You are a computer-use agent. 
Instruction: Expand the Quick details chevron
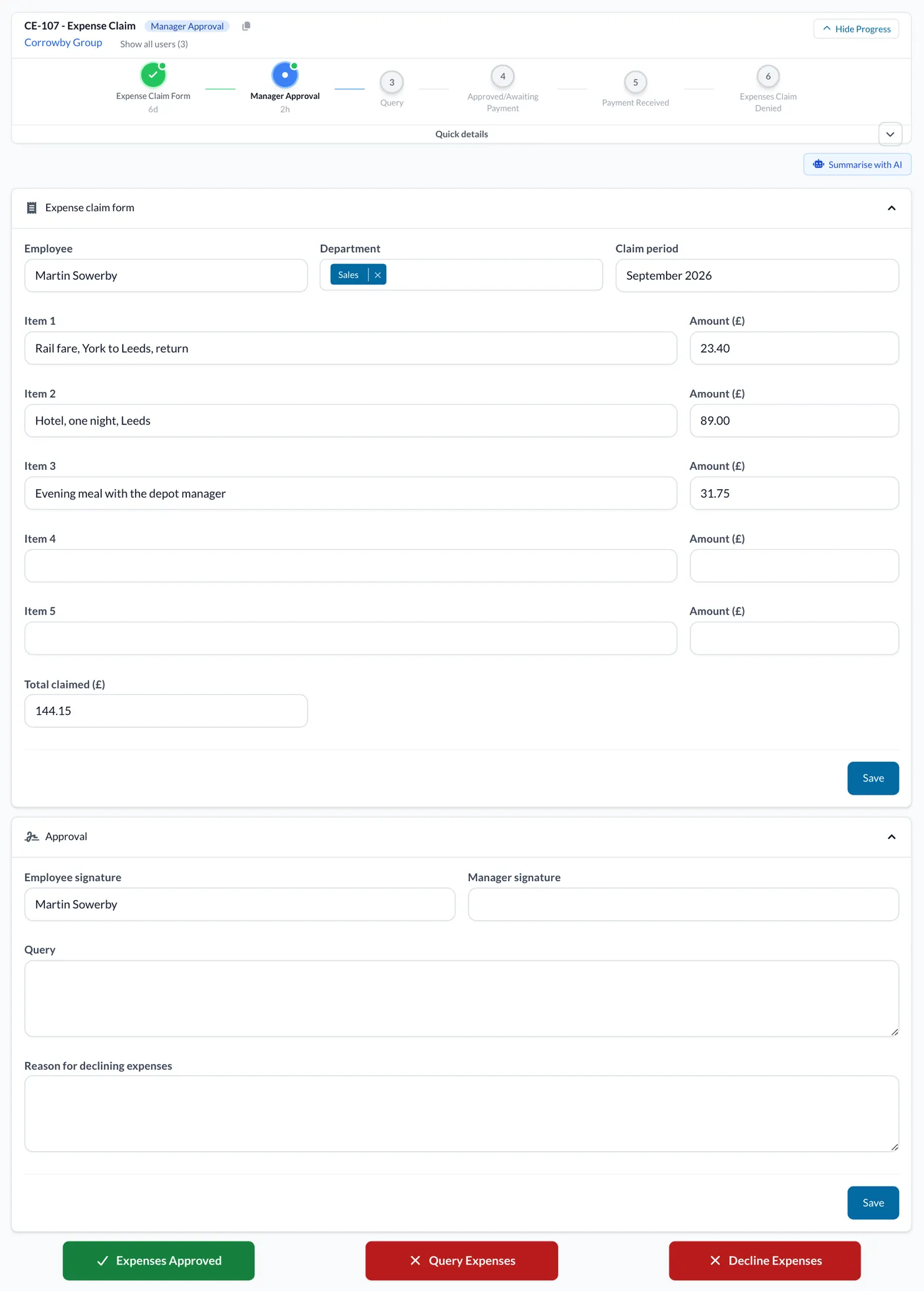tap(890, 134)
